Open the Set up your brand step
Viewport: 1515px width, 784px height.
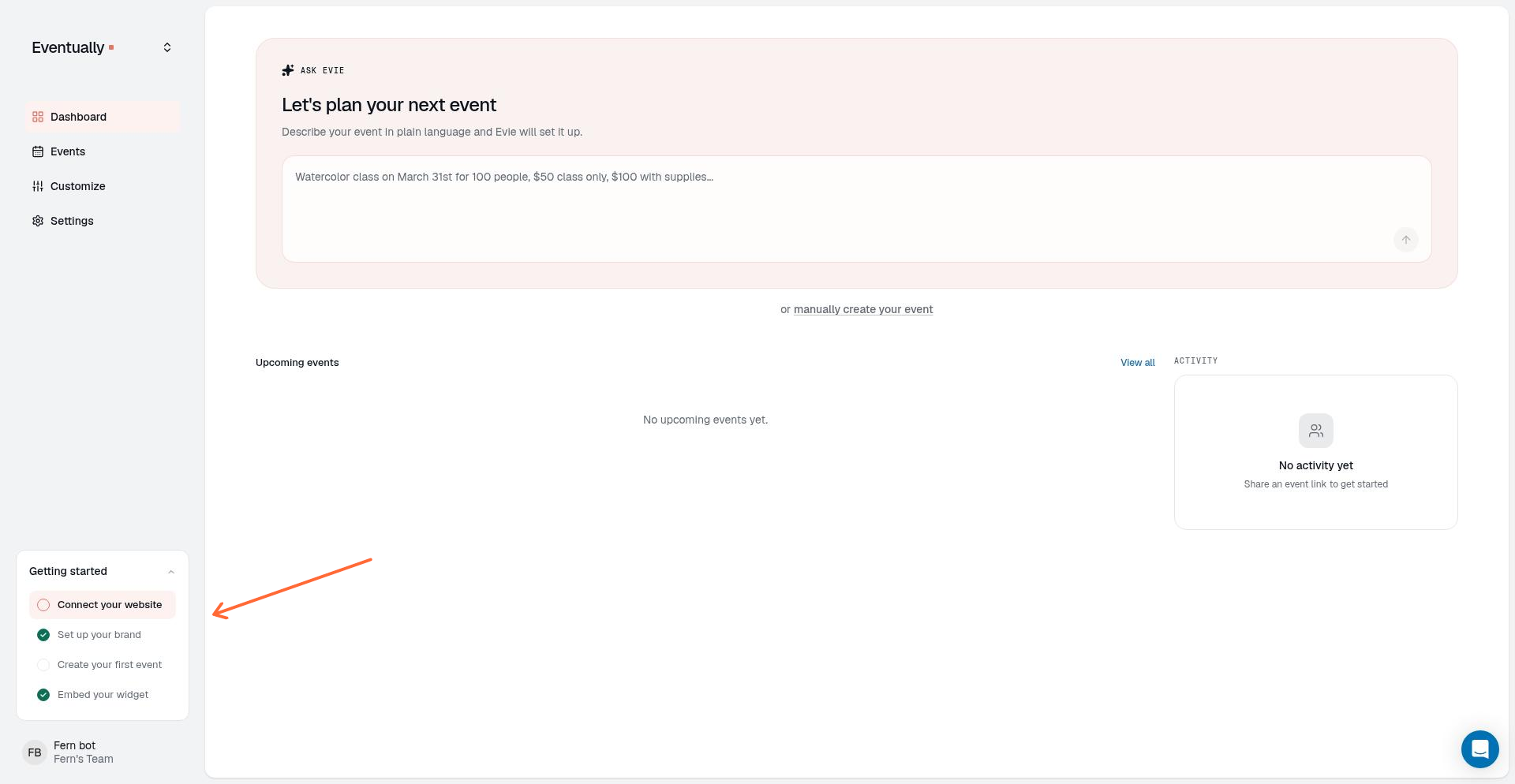click(103, 635)
